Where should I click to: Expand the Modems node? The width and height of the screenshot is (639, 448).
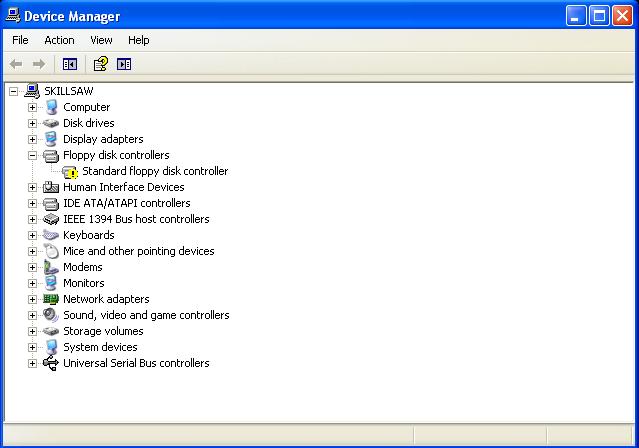[x=33, y=267]
